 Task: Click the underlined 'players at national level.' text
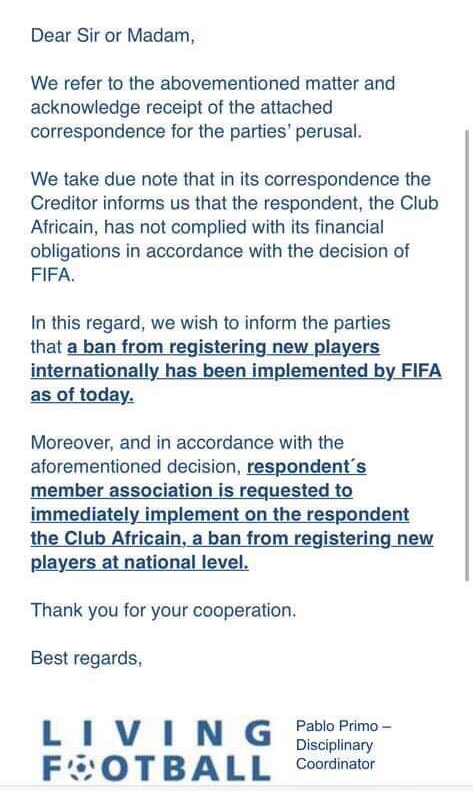140,562
